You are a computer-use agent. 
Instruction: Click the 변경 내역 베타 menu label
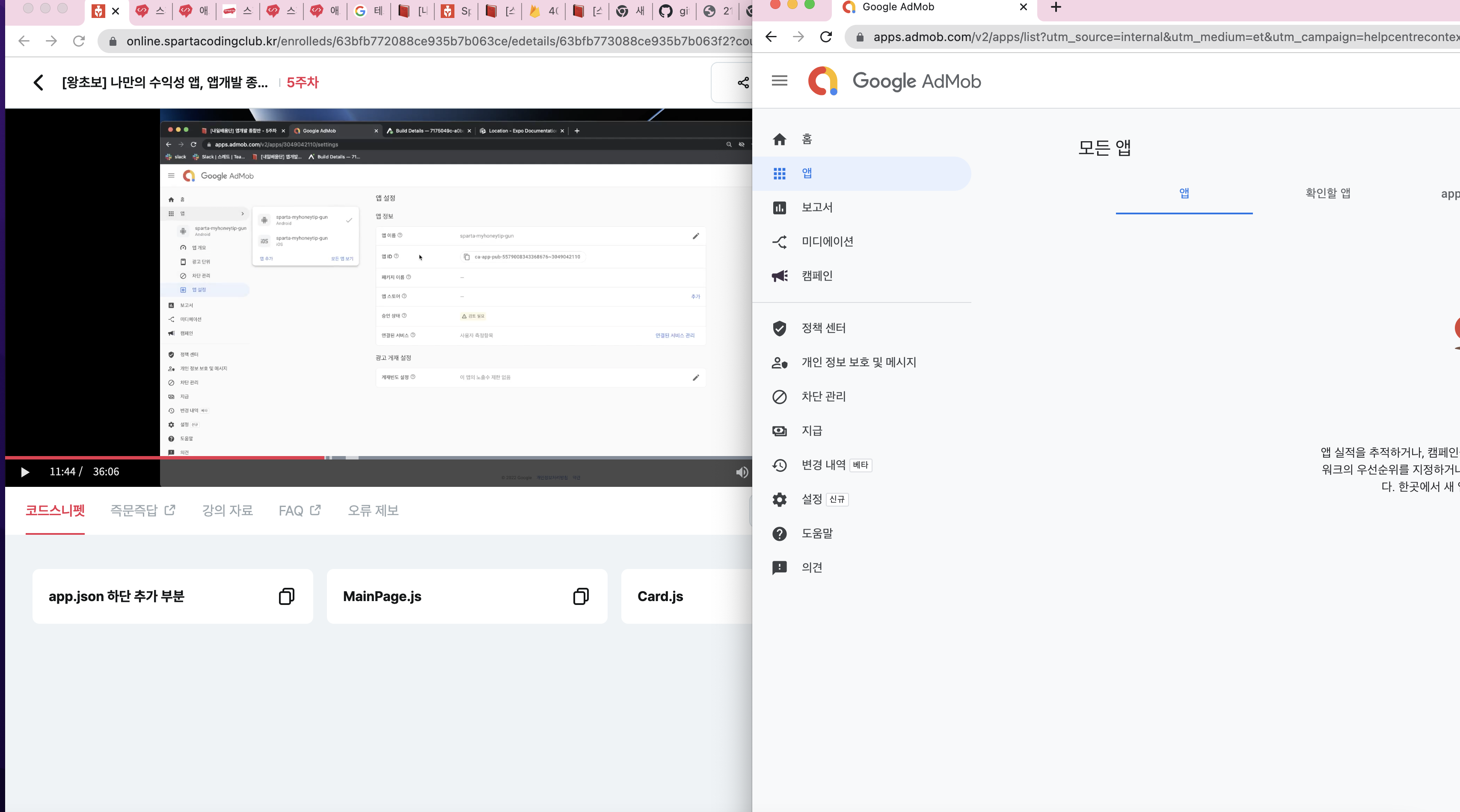[836, 465]
